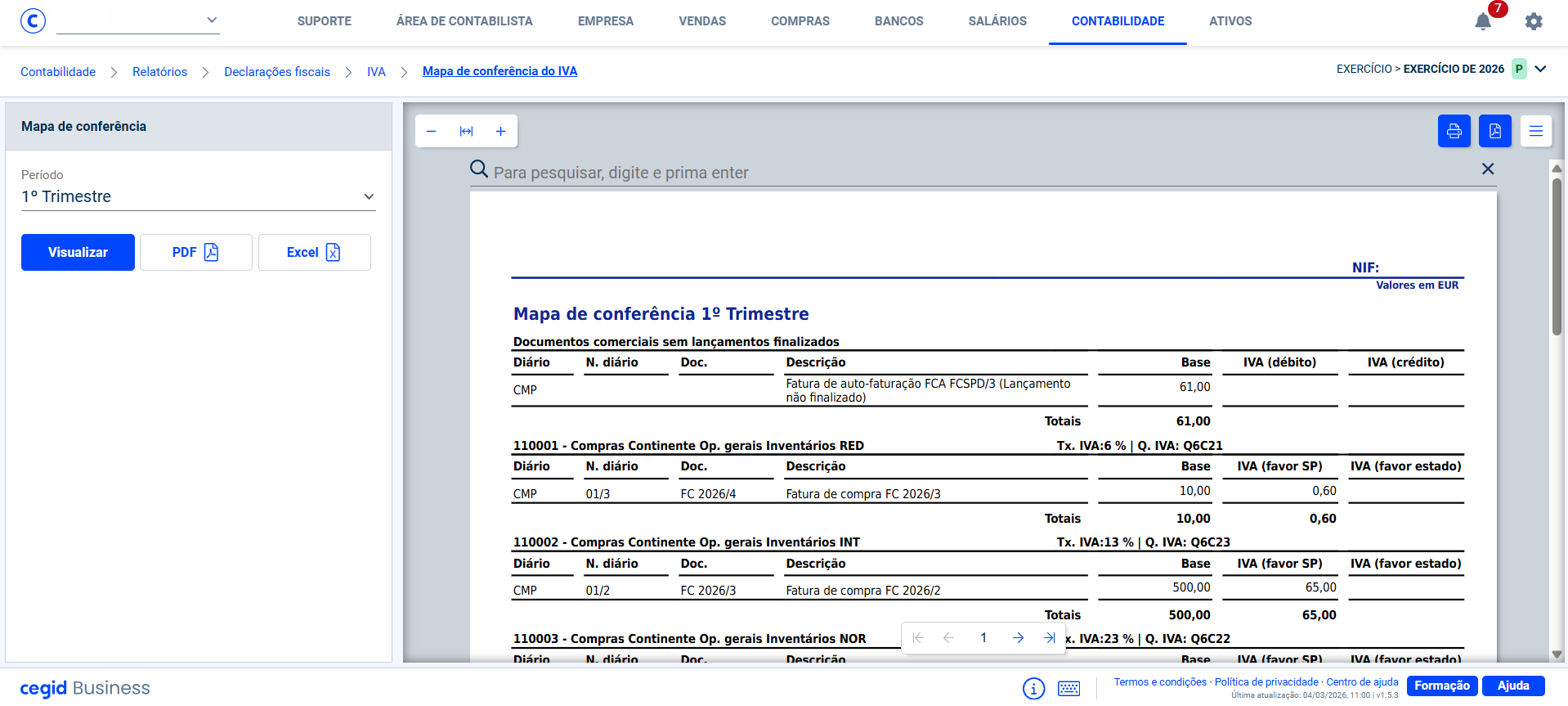Click the Visualizar button
The width and height of the screenshot is (1568, 706).
tap(78, 252)
